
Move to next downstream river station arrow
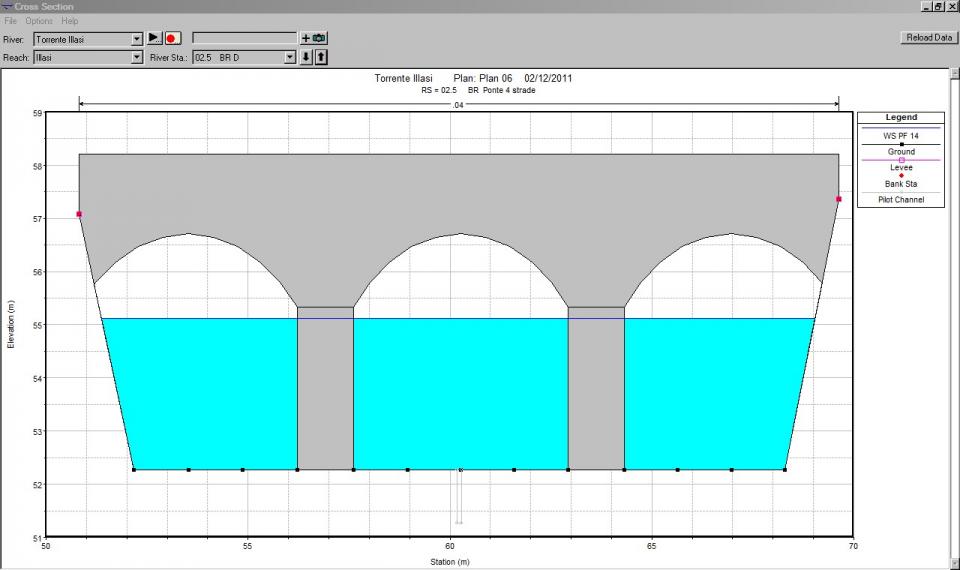306,57
